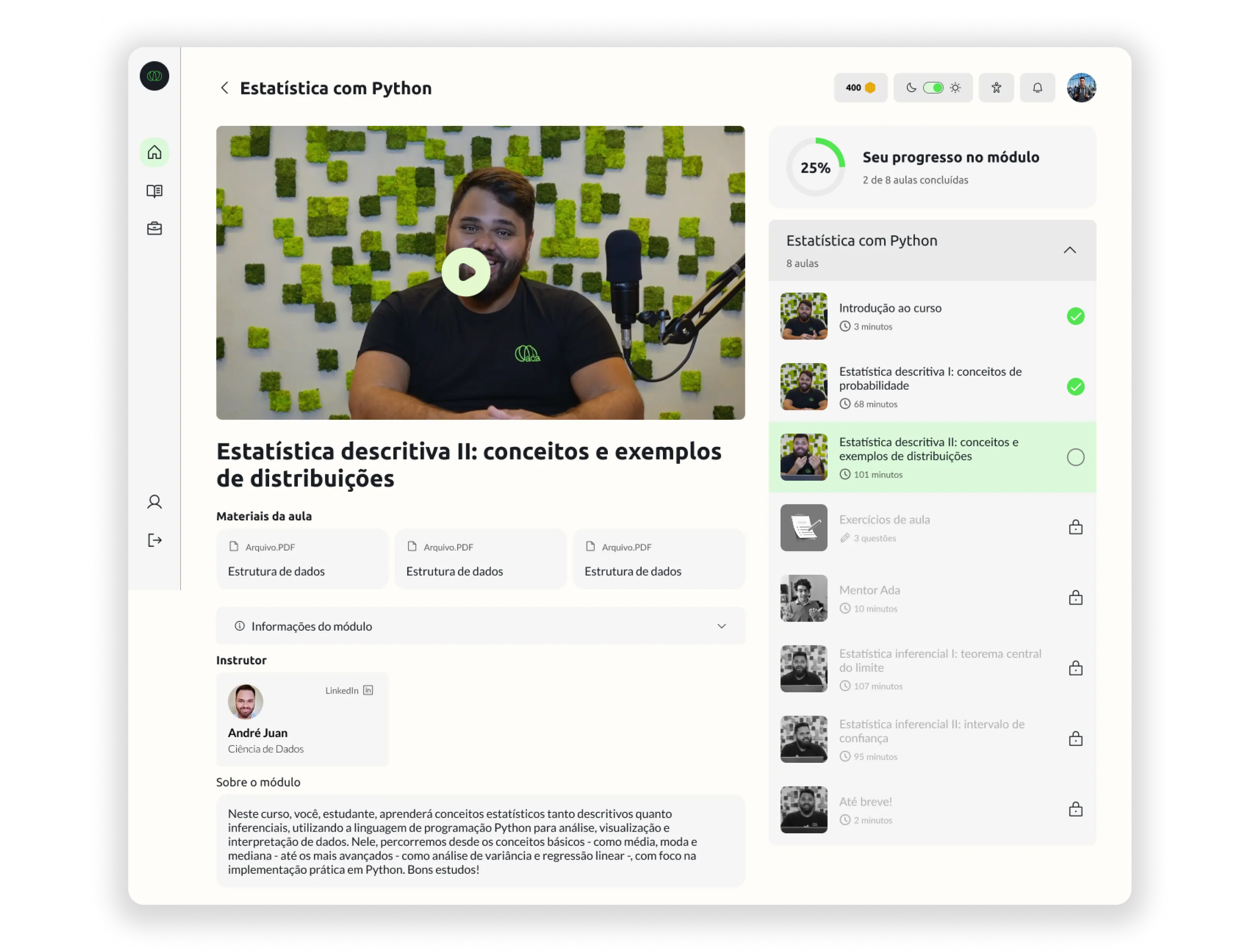Open the book courses icon in sidebar
1259x952 pixels.
[154, 191]
